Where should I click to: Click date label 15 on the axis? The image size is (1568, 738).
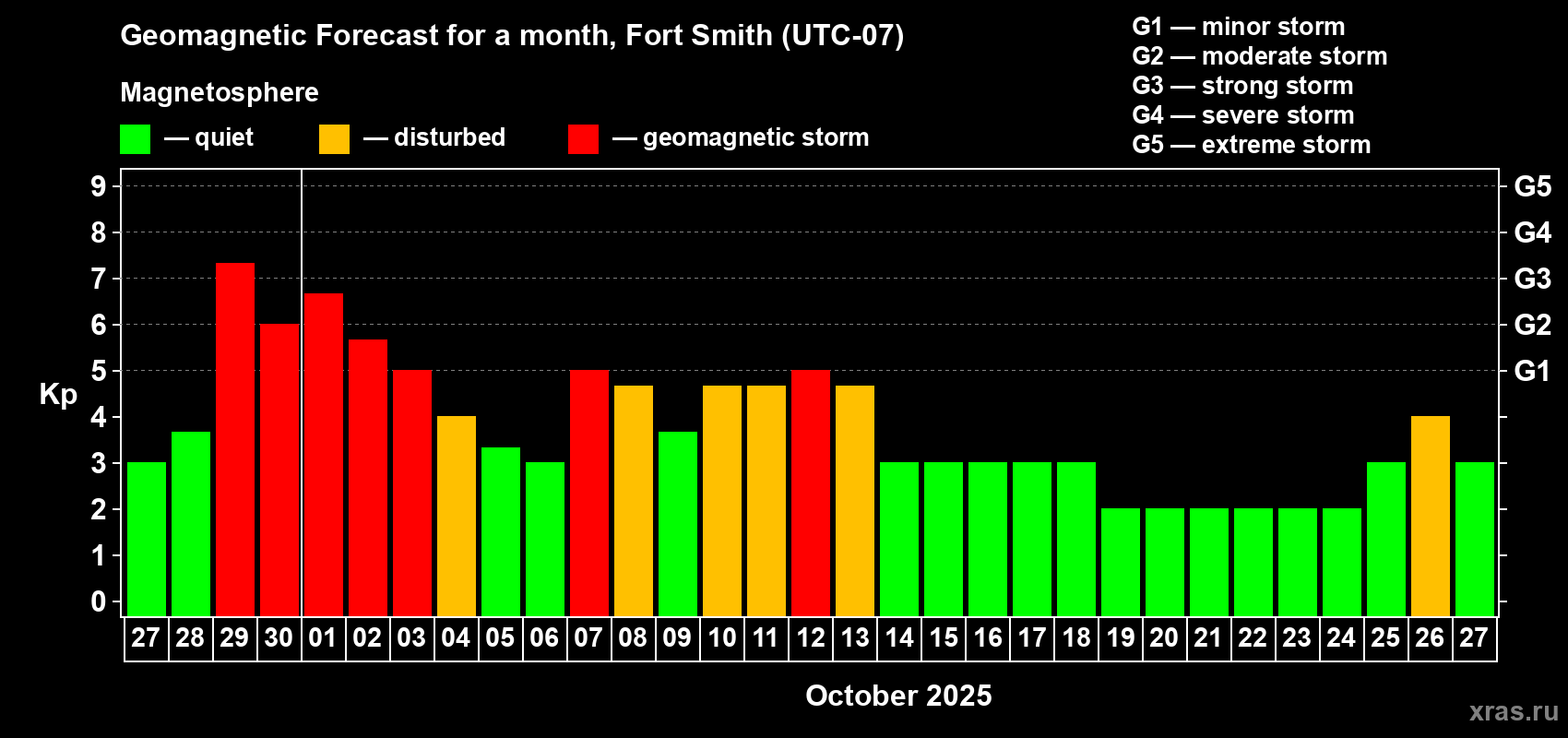(x=944, y=637)
